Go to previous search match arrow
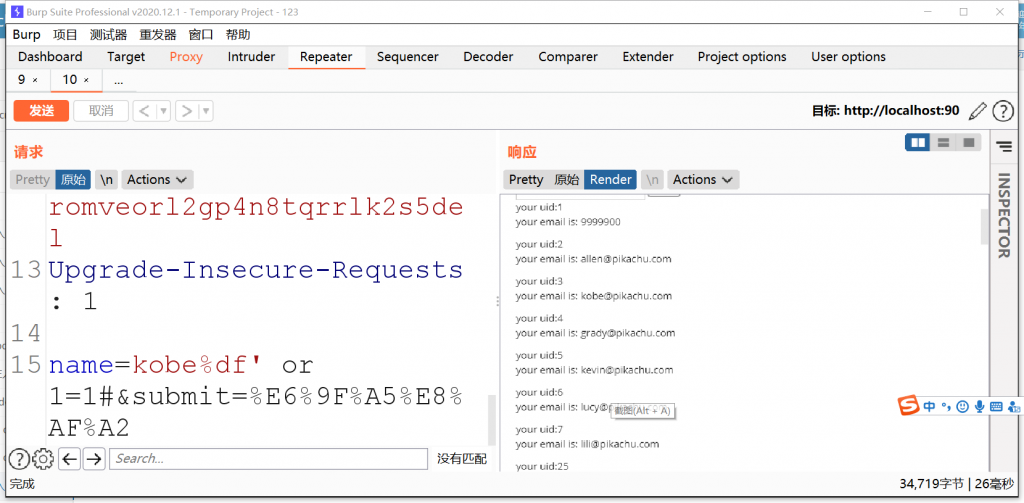The image size is (1024, 503). click(x=69, y=459)
